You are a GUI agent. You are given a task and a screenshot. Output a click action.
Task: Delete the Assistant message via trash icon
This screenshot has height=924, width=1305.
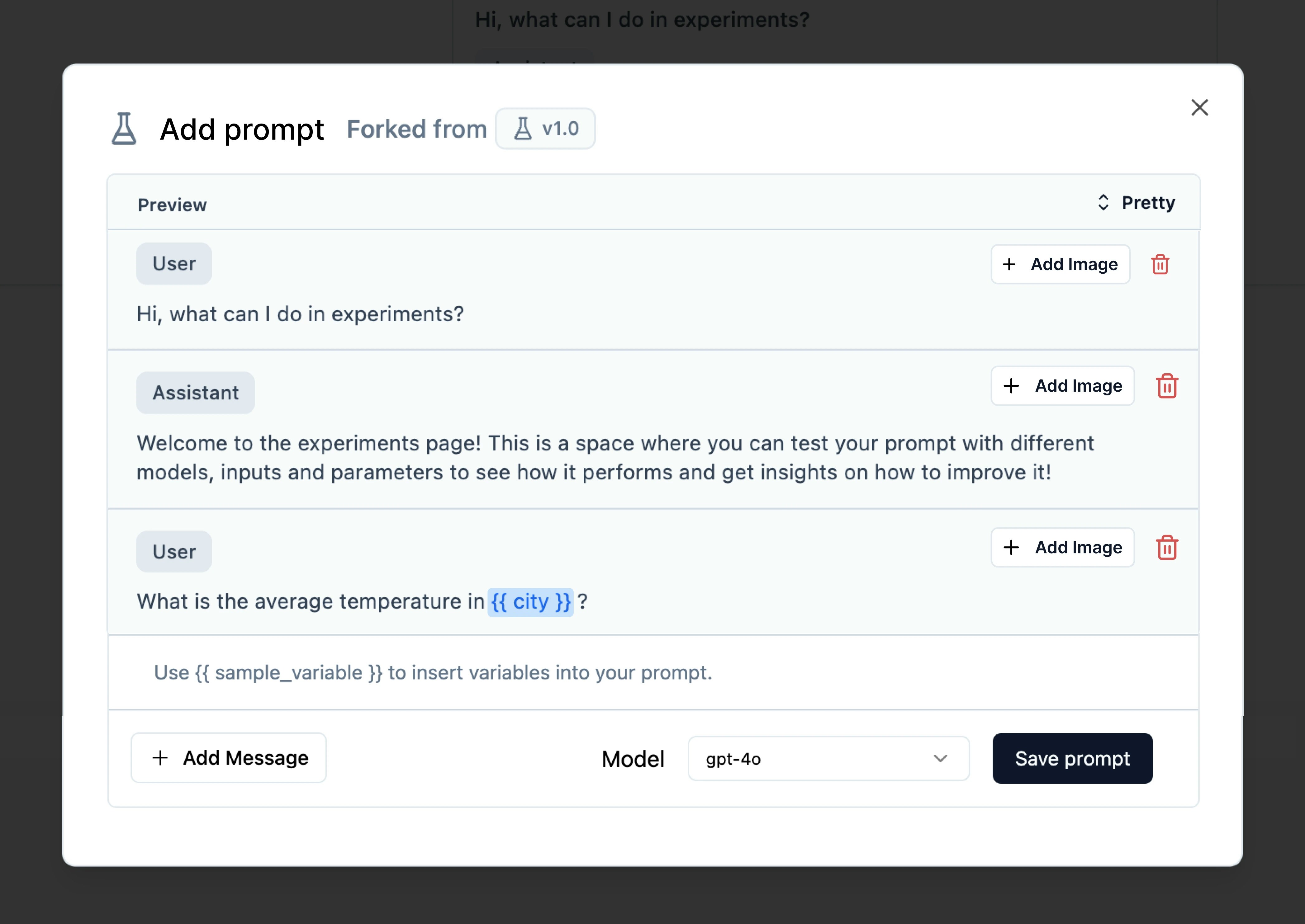point(1167,386)
